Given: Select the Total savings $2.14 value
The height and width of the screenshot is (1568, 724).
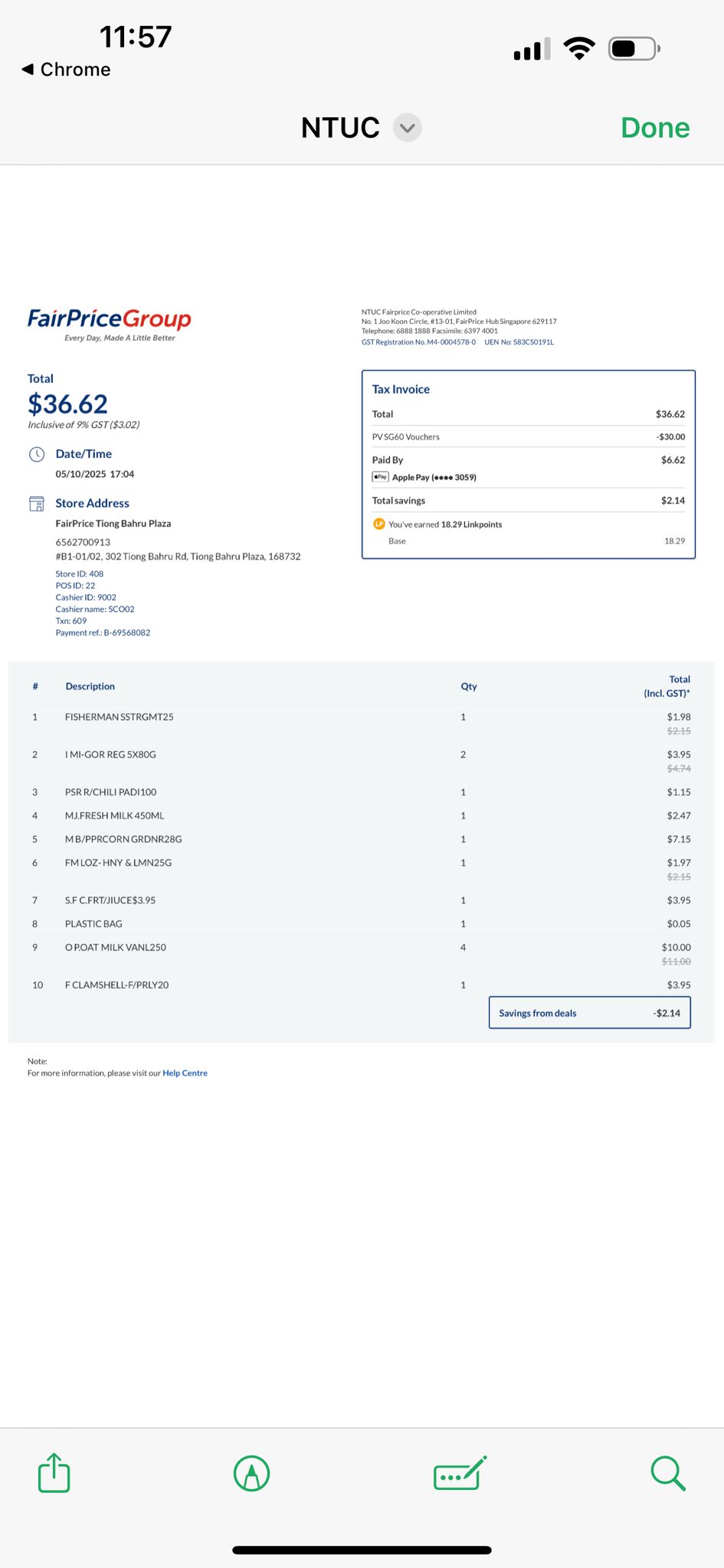Looking at the screenshot, I should (x=673, y=501).
